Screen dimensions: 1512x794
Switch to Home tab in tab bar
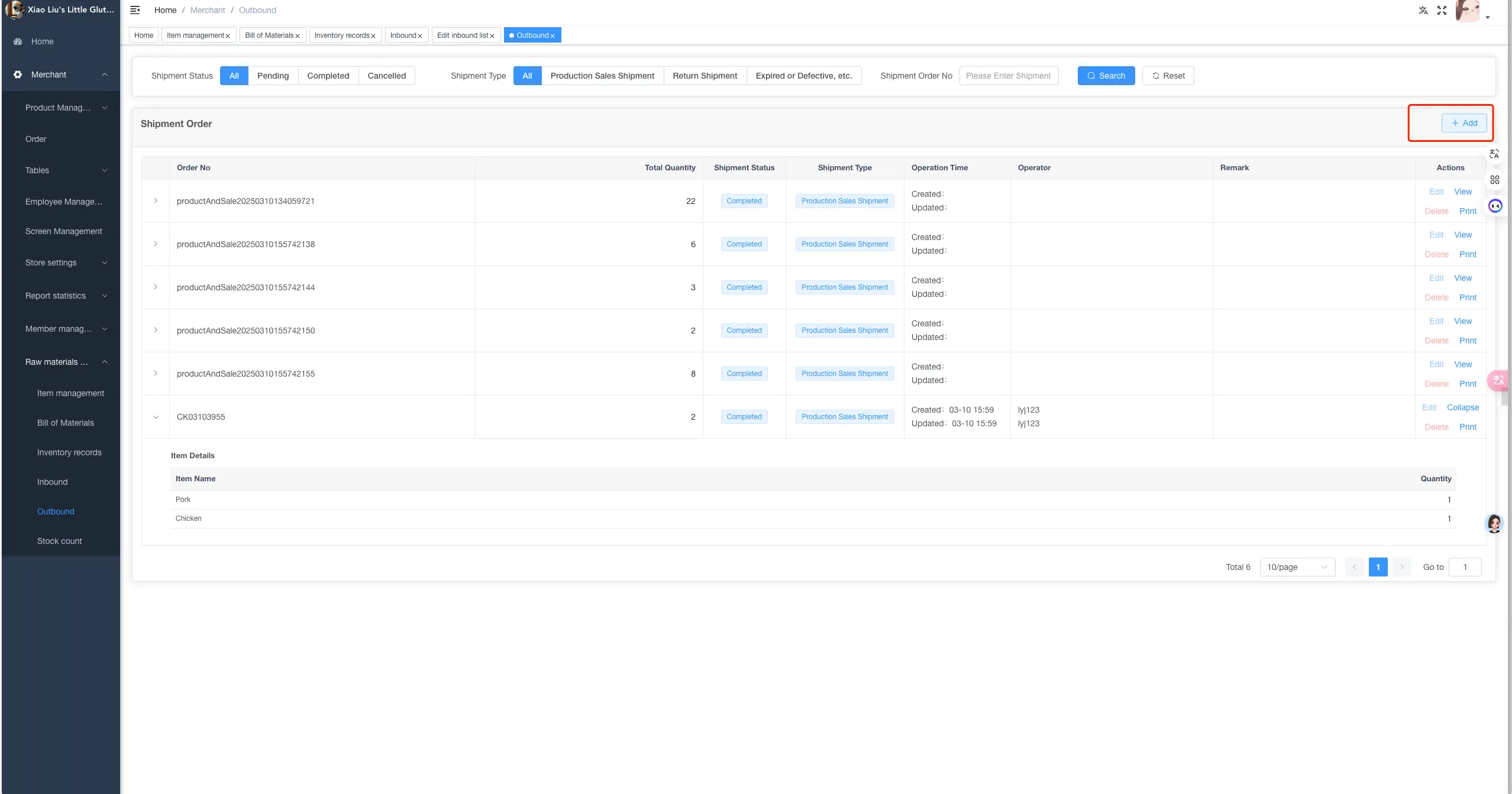pyautogui.click(x=144, y=35)
